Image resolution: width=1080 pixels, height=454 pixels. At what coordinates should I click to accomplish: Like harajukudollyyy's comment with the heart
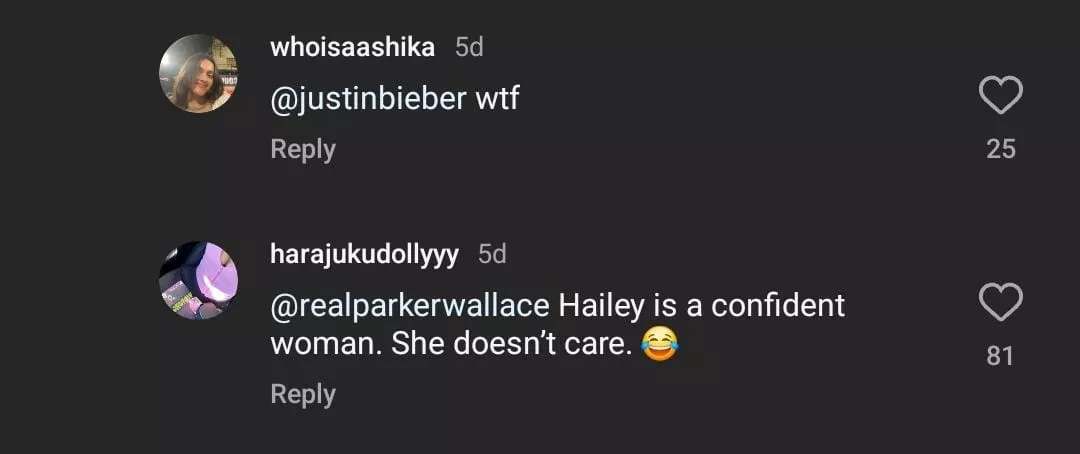coord(1000,303)
